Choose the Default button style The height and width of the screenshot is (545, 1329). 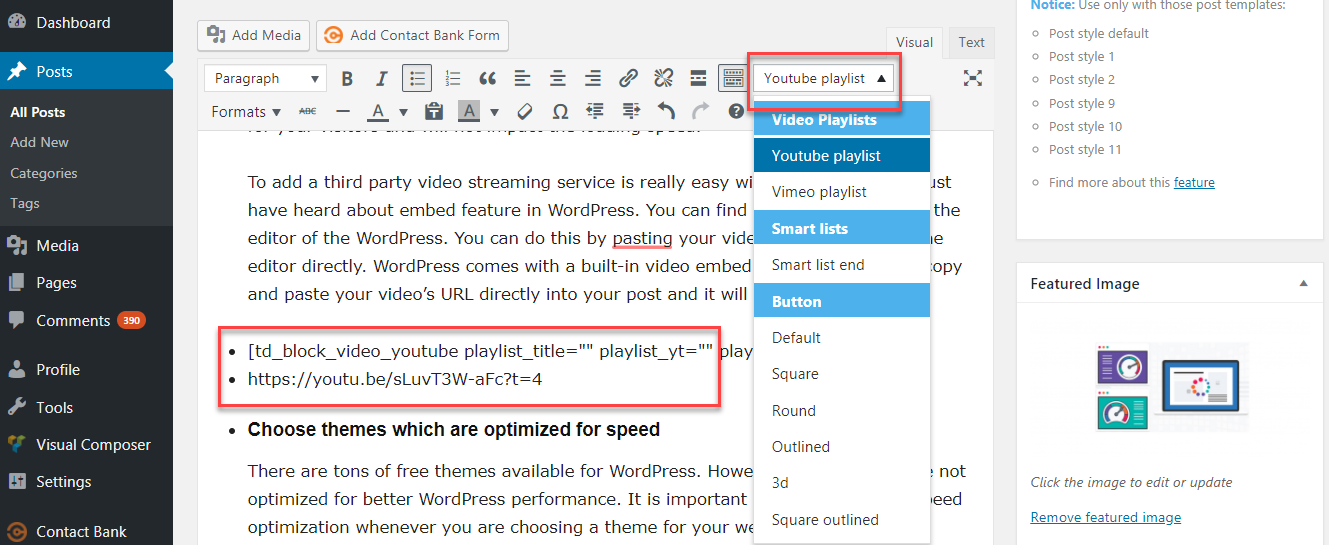tap(842, 338)
